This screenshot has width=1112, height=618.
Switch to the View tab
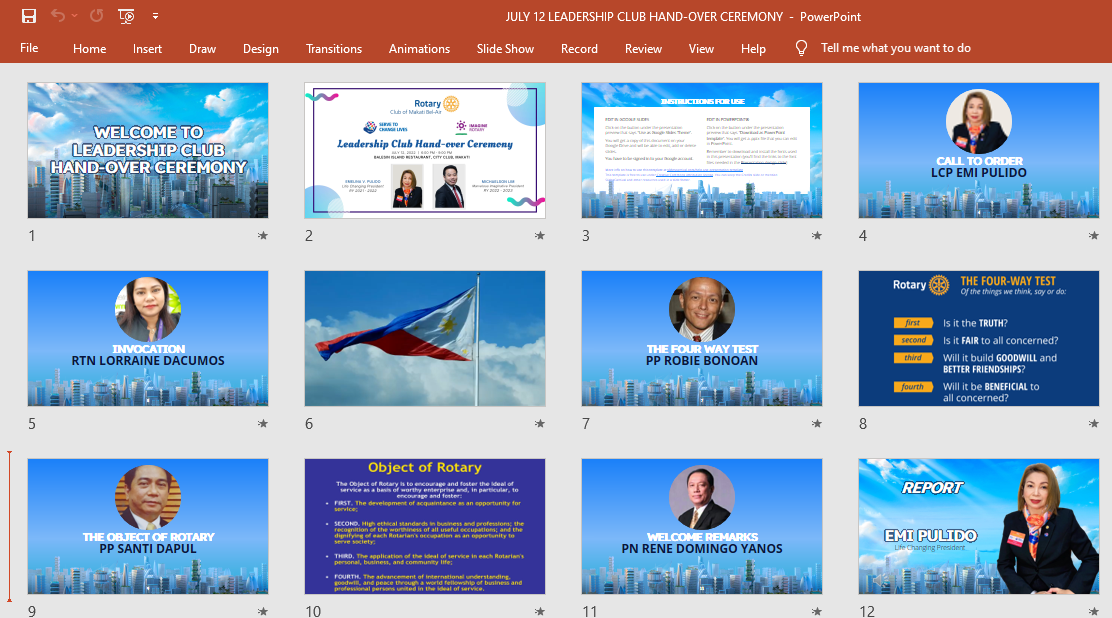click(701, 48)
